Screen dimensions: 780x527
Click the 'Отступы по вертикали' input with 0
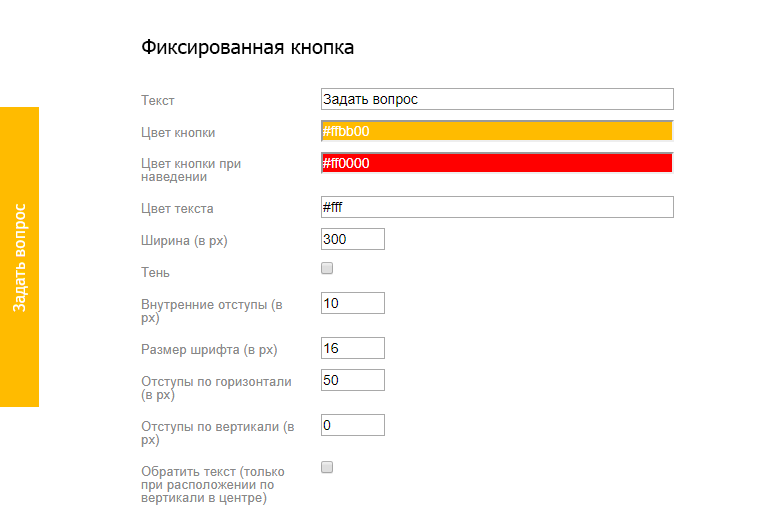(352, 425)
